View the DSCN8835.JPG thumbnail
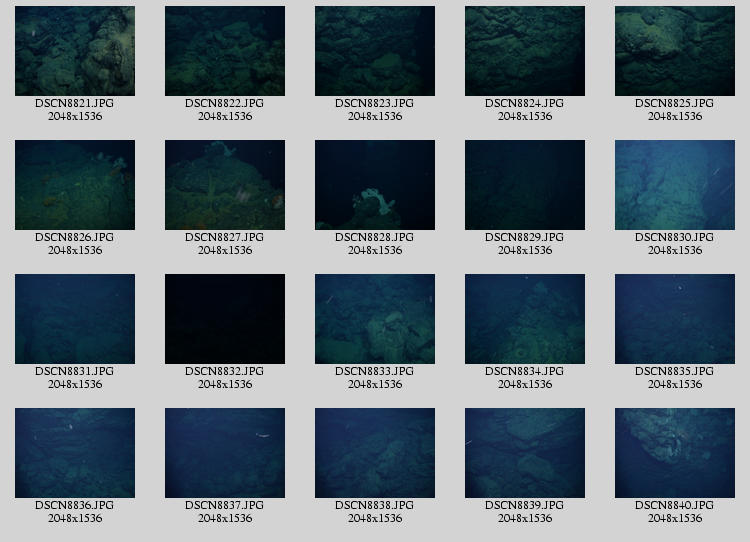Image resolution: width=750 pixels, height=542 pixels. (x=675, y=319)
